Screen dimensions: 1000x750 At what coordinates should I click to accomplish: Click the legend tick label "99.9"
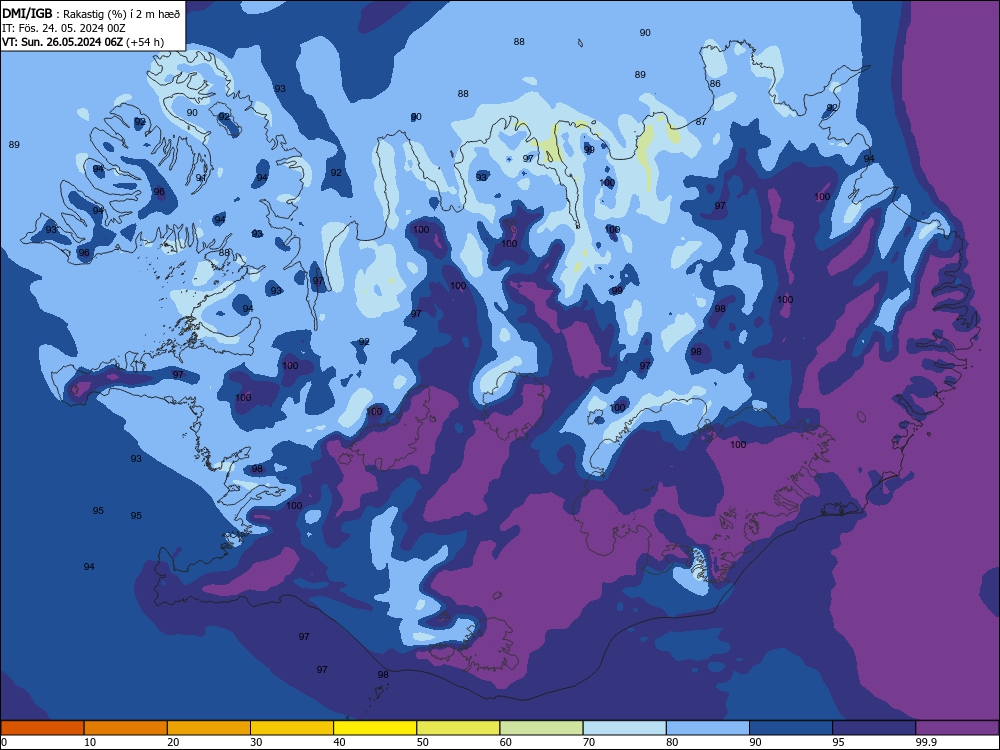[925, 742]
